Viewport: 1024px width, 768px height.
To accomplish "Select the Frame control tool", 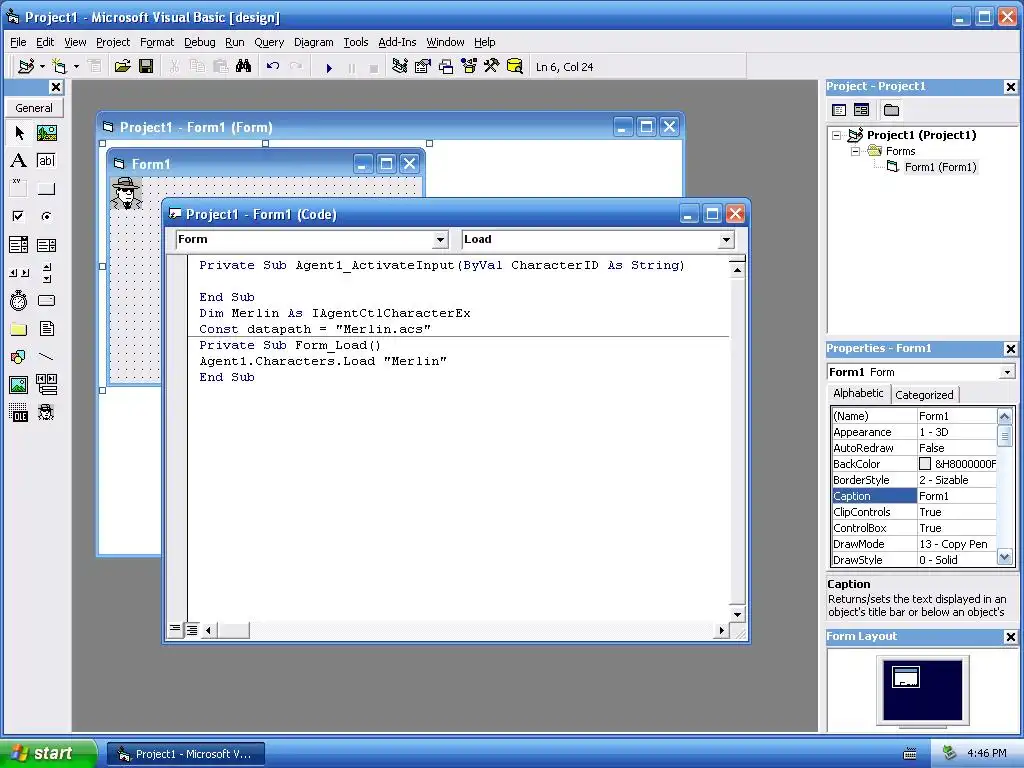I will [x=19, y=189].
